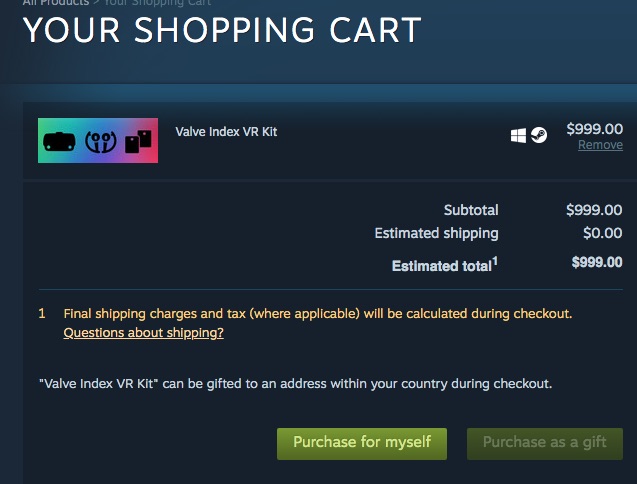The image size is (637, 484).
Task: Click the VR controllers icon in thumbnail
Action: pyautogui.click(x=99, y=141)
